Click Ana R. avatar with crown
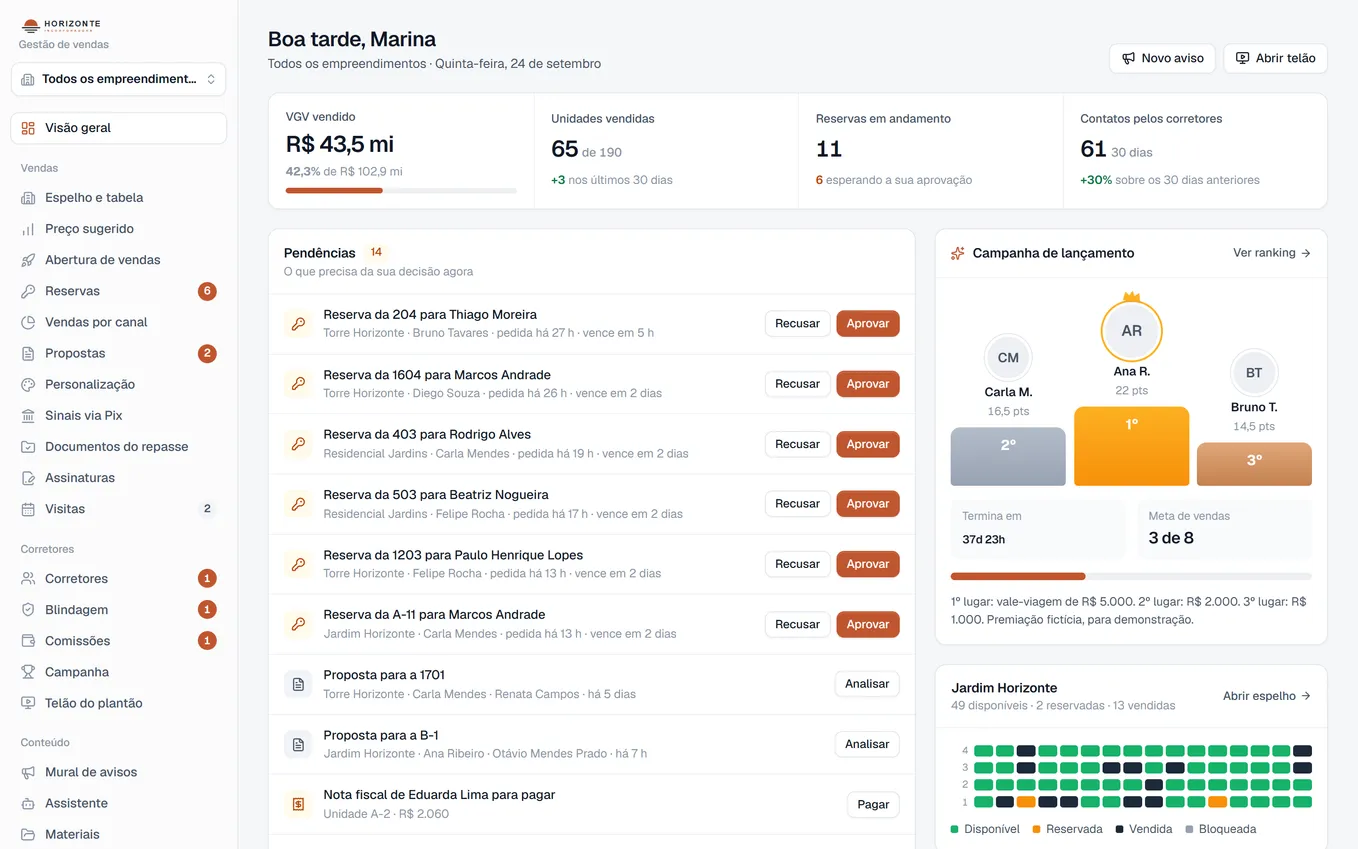The image size is (1358, 849). [1131, 329]
